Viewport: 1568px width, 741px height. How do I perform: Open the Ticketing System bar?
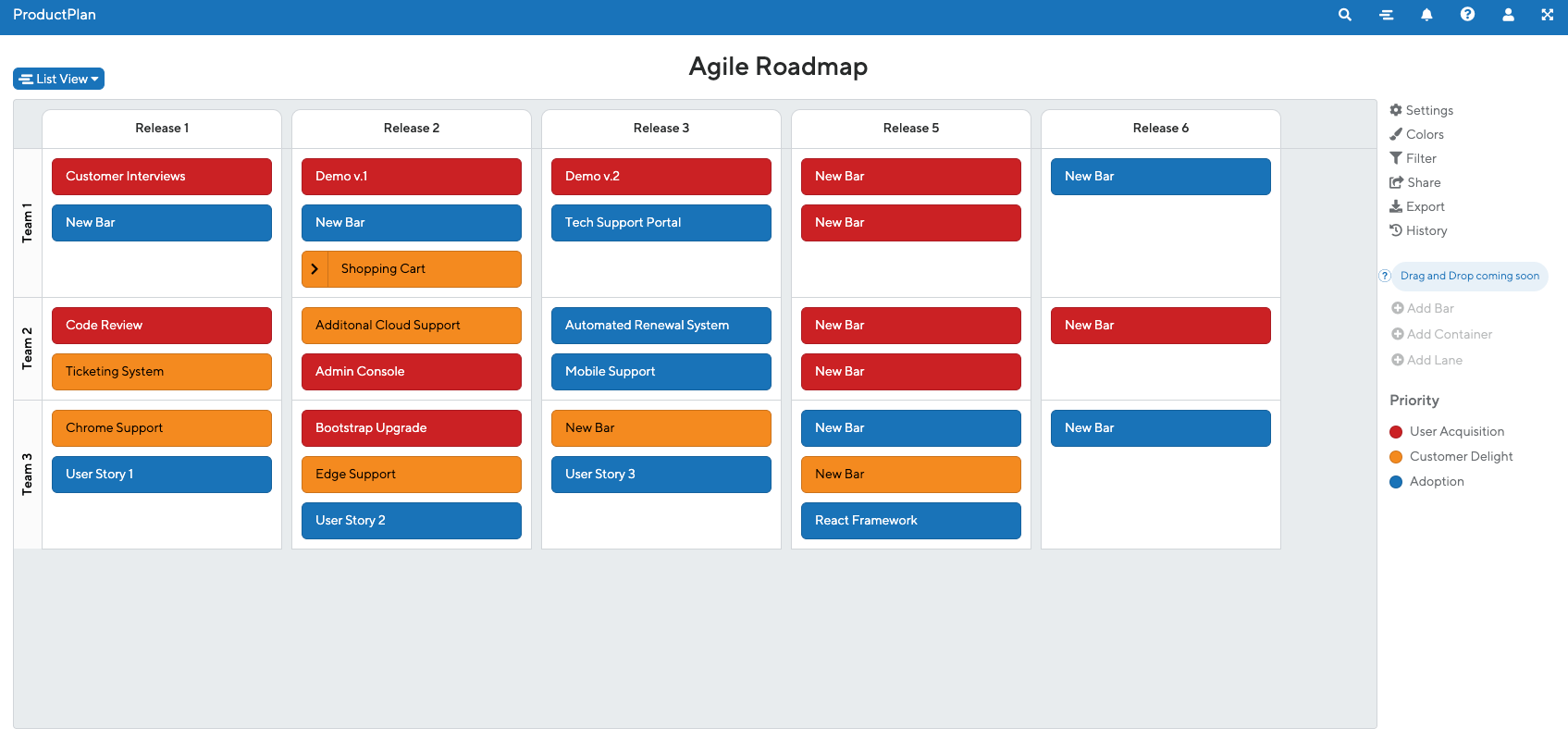click(x=162, y=372)
